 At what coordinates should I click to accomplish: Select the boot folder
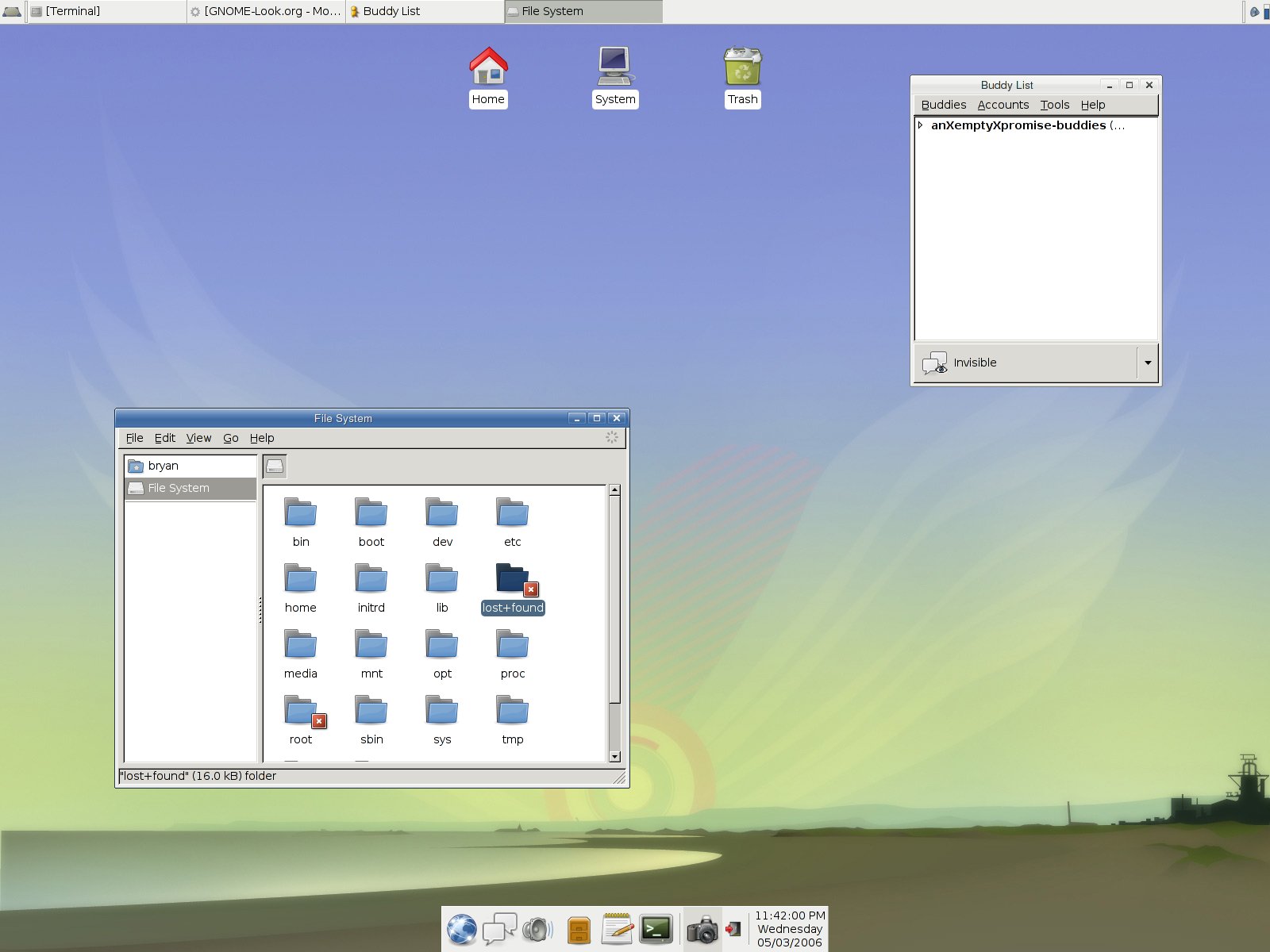[x=371, y=523]
